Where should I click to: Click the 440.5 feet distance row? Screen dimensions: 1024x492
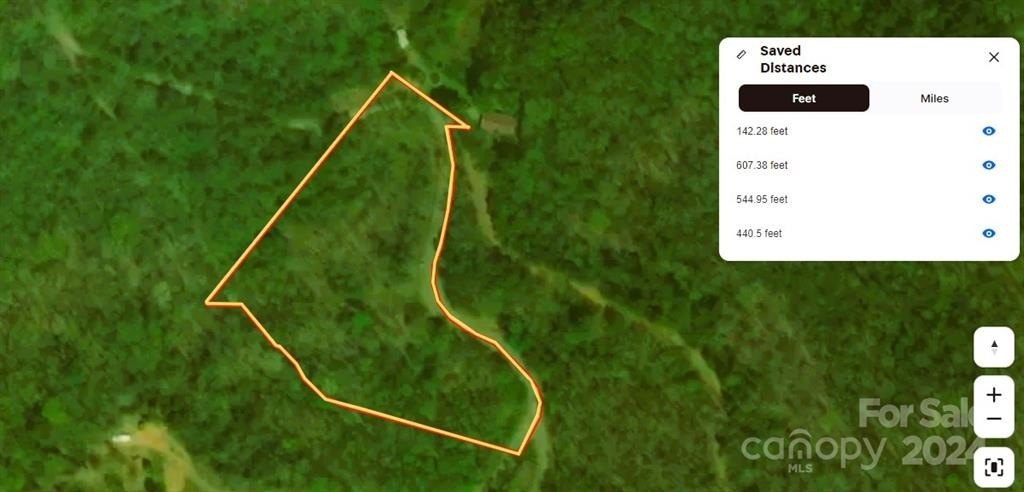869,233
